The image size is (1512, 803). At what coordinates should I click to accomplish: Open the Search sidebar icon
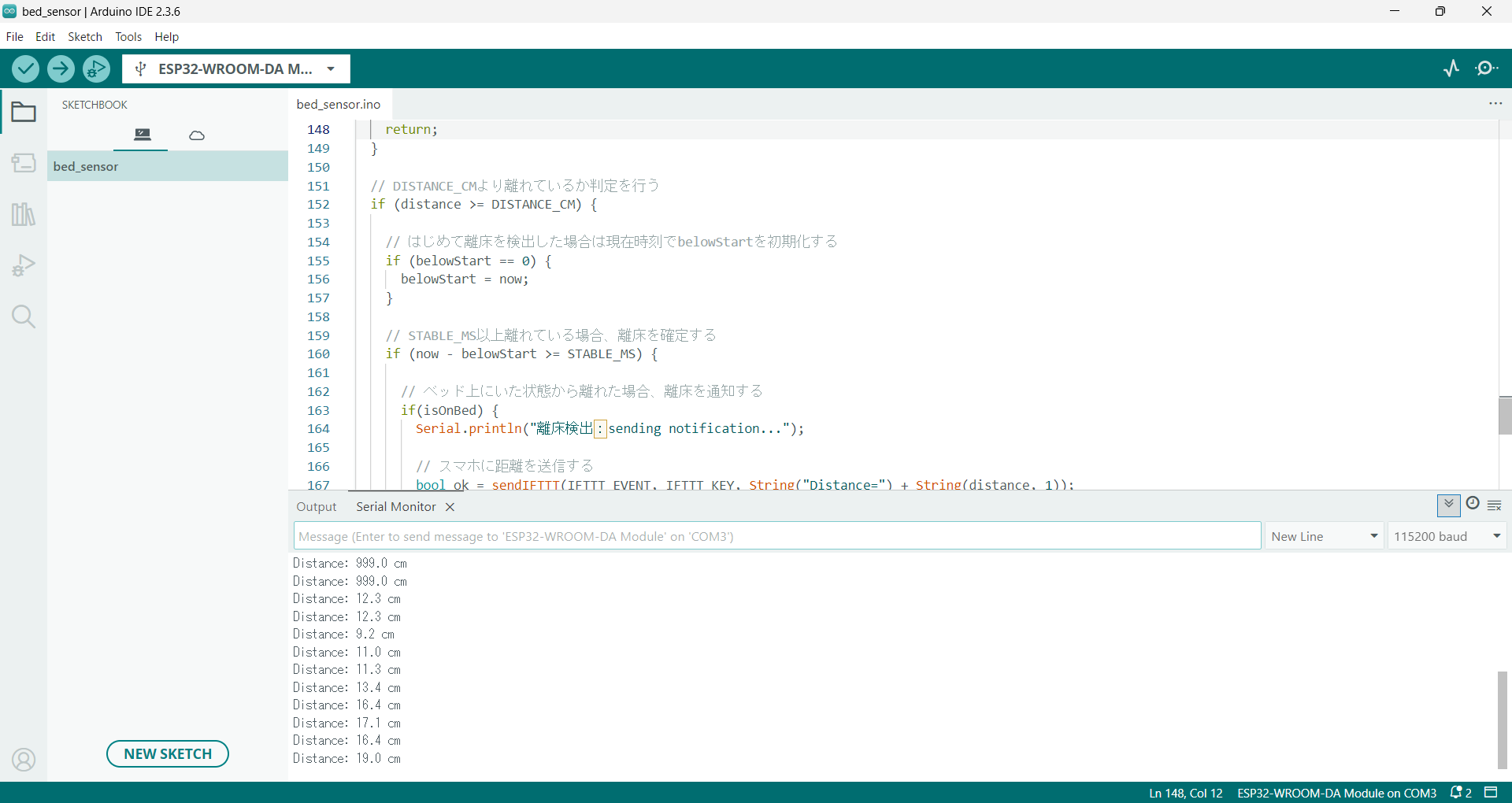[24, 316]
